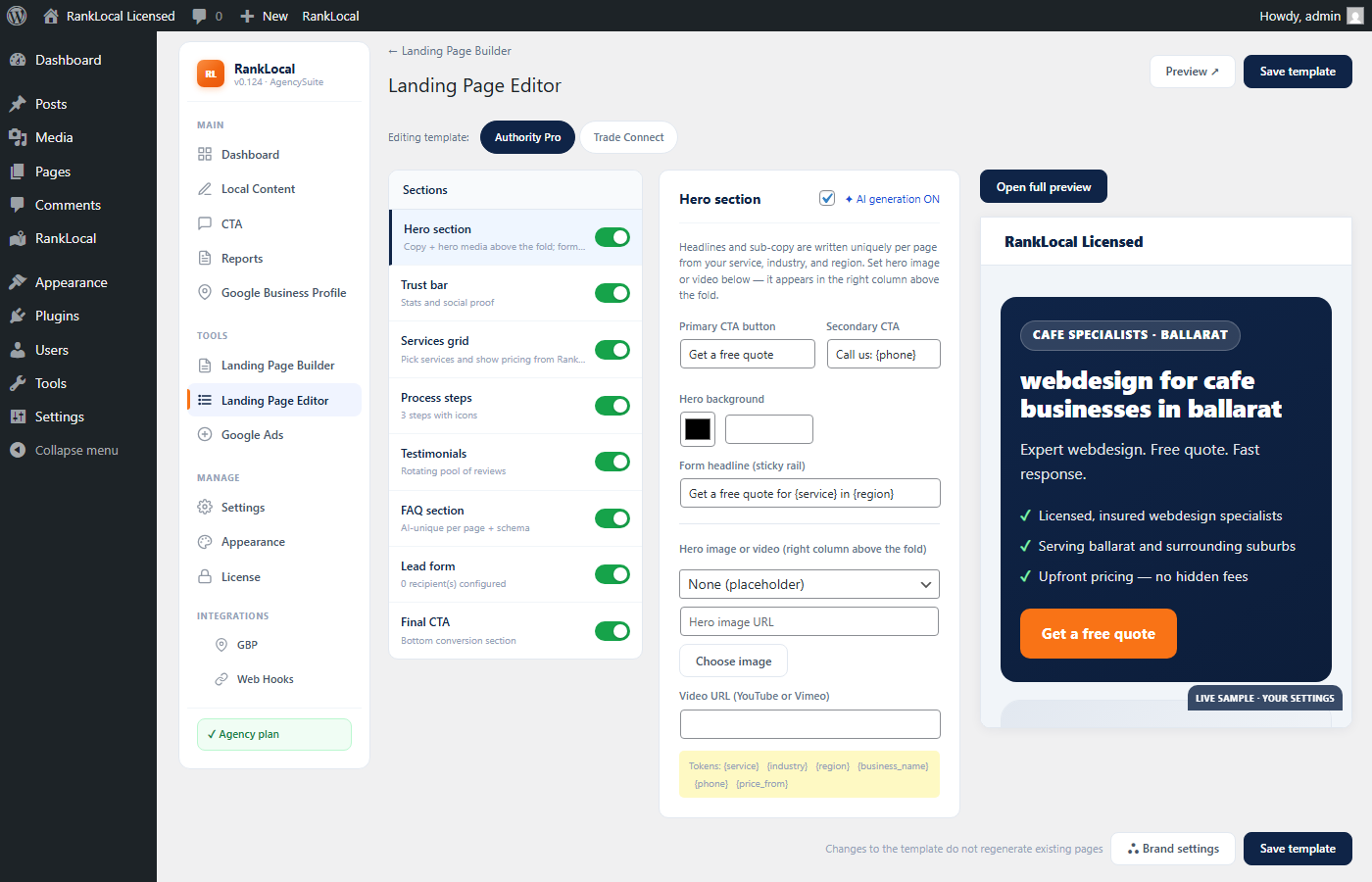Screen dimensions: 1372x882
Task: Click the RankLocal Dashboard grid icon
Action: click(x=205, y=154)
